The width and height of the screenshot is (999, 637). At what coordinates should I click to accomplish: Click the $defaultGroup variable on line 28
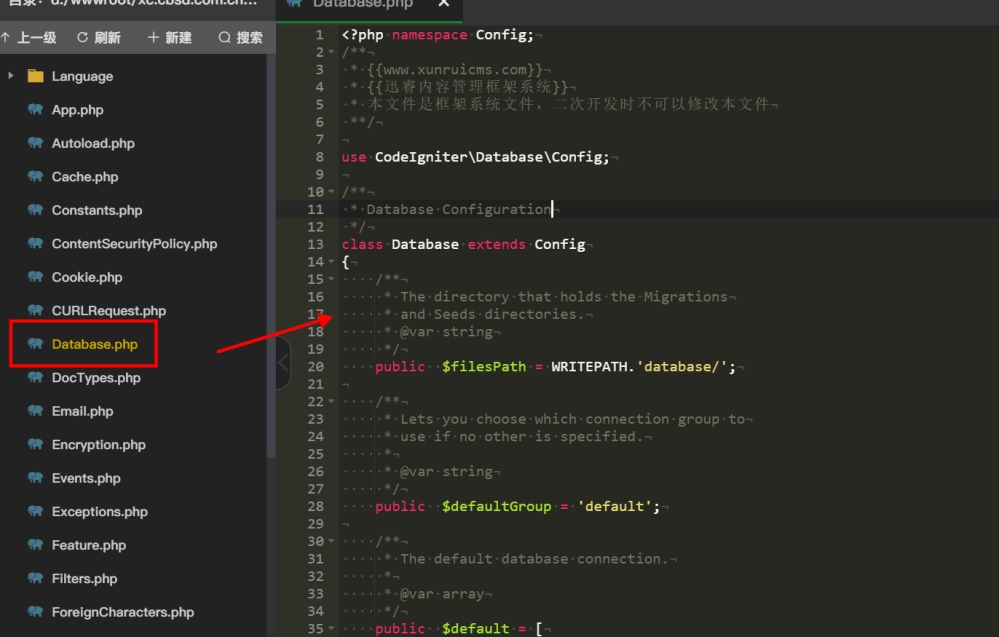click(x=496, y=506)
